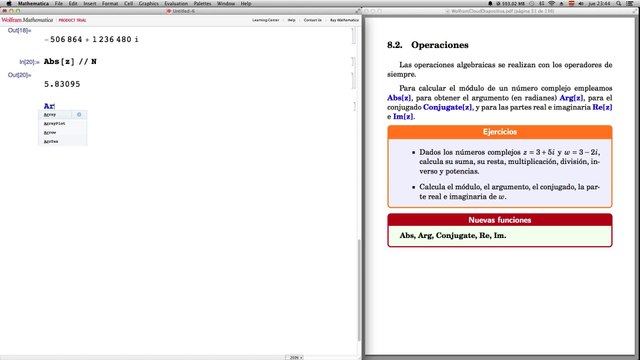
Task: Toggle fullscreen for the PDF window
Action: coord(636,11)
